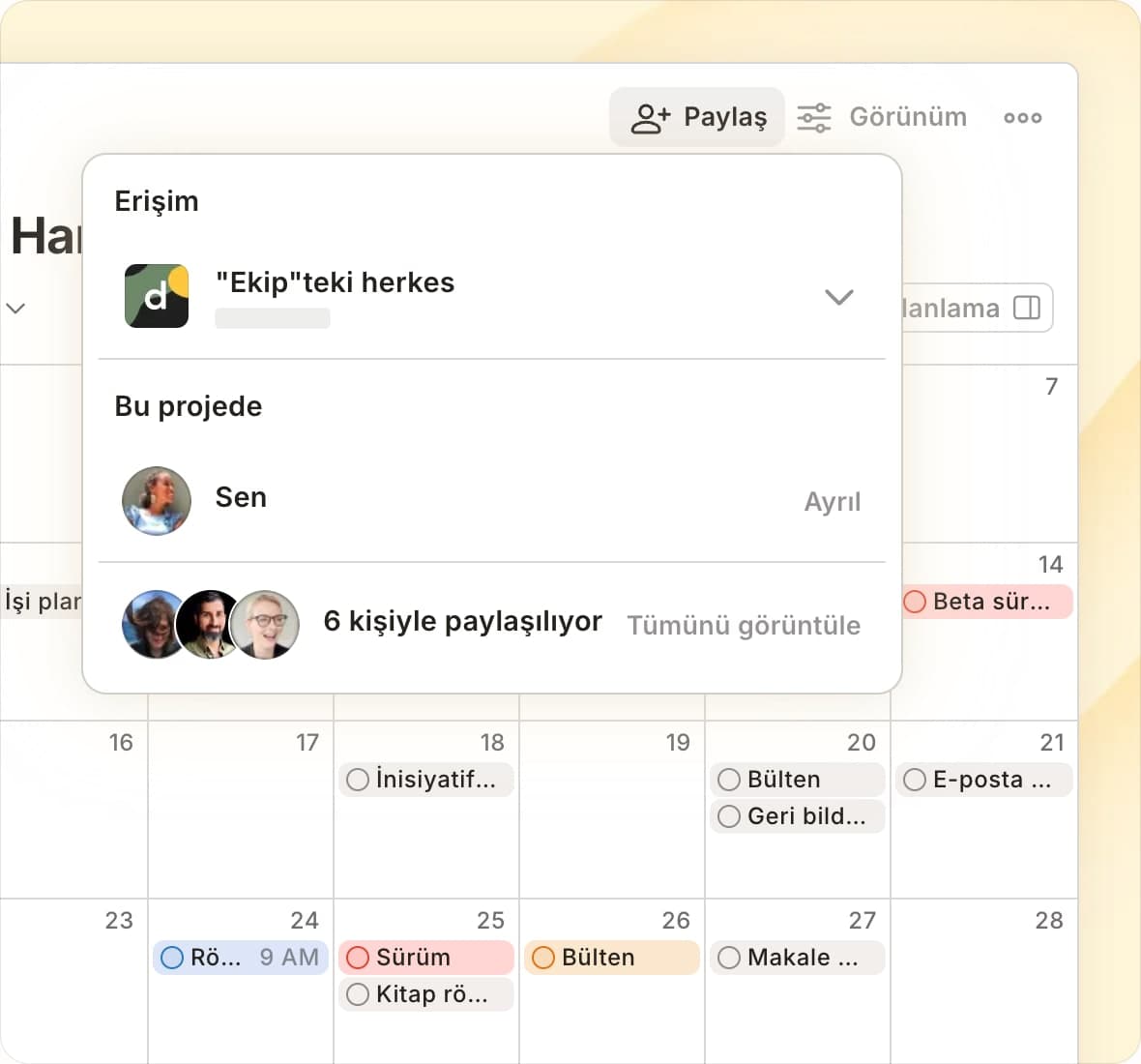Open the three-dot more options menu

pos(1022,118)
